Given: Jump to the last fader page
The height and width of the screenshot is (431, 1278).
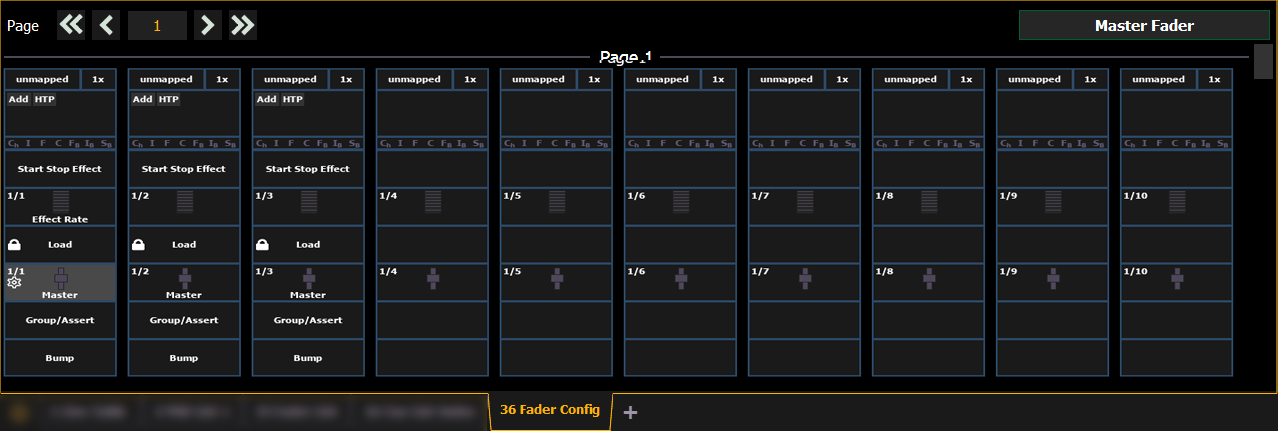Looking at the screenshot, I should point(242,26).
